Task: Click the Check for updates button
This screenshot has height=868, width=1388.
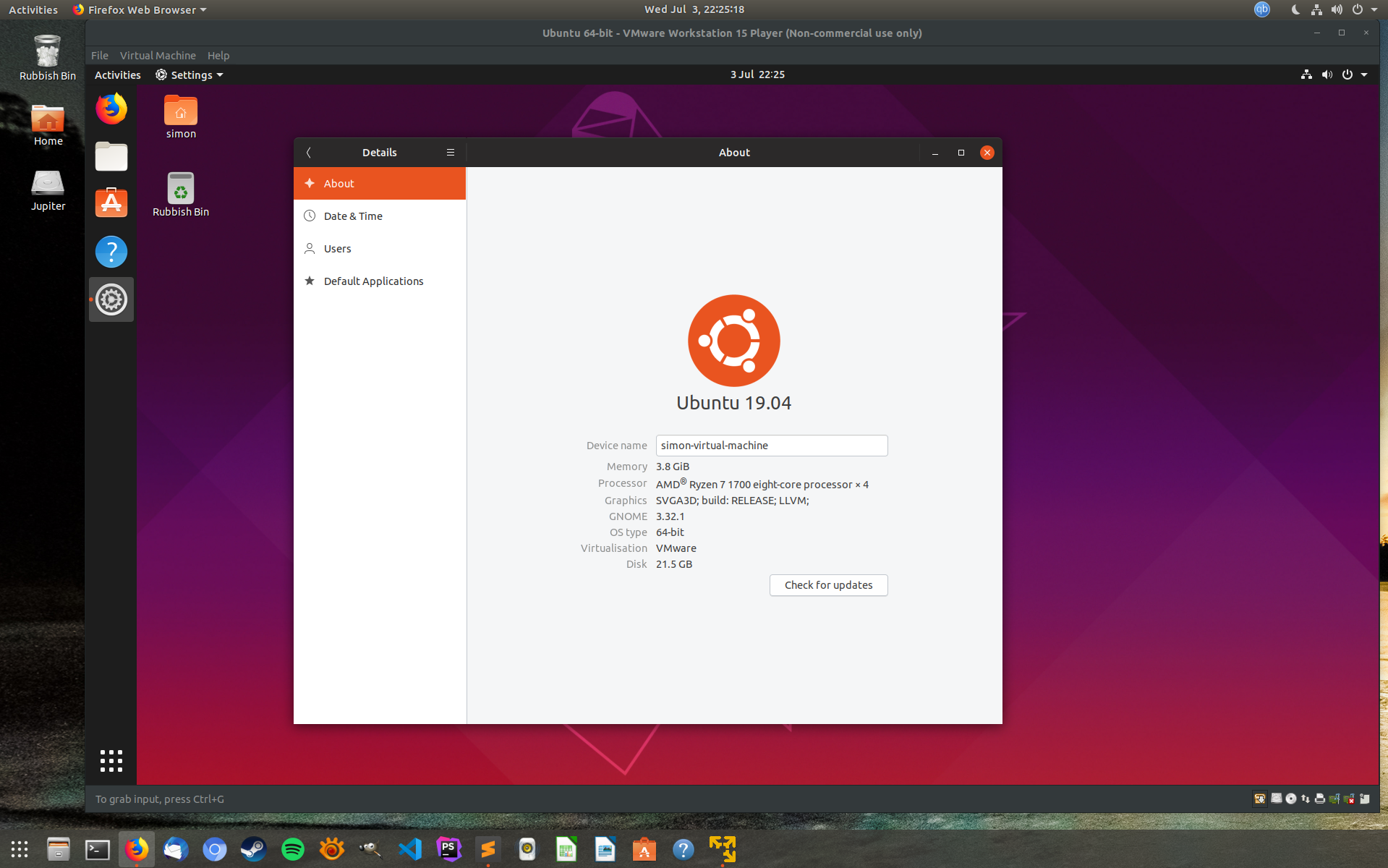Action: pyautogui.click(x=828, y=585)
